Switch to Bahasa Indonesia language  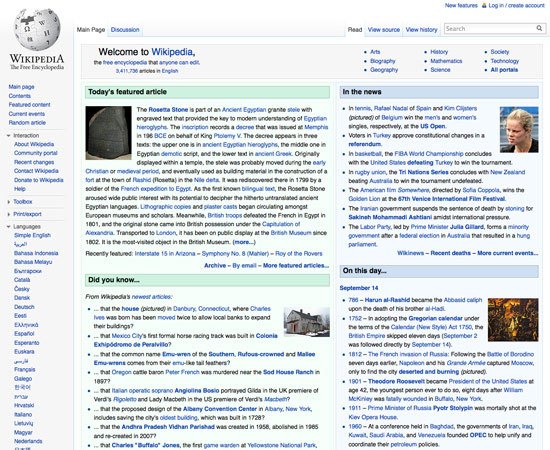click(x=36, y=253)
